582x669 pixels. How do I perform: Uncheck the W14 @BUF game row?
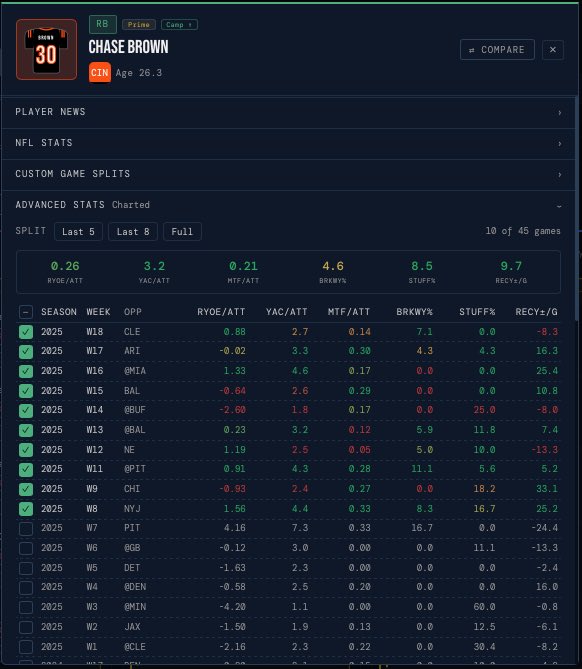[x=26, y=410]
